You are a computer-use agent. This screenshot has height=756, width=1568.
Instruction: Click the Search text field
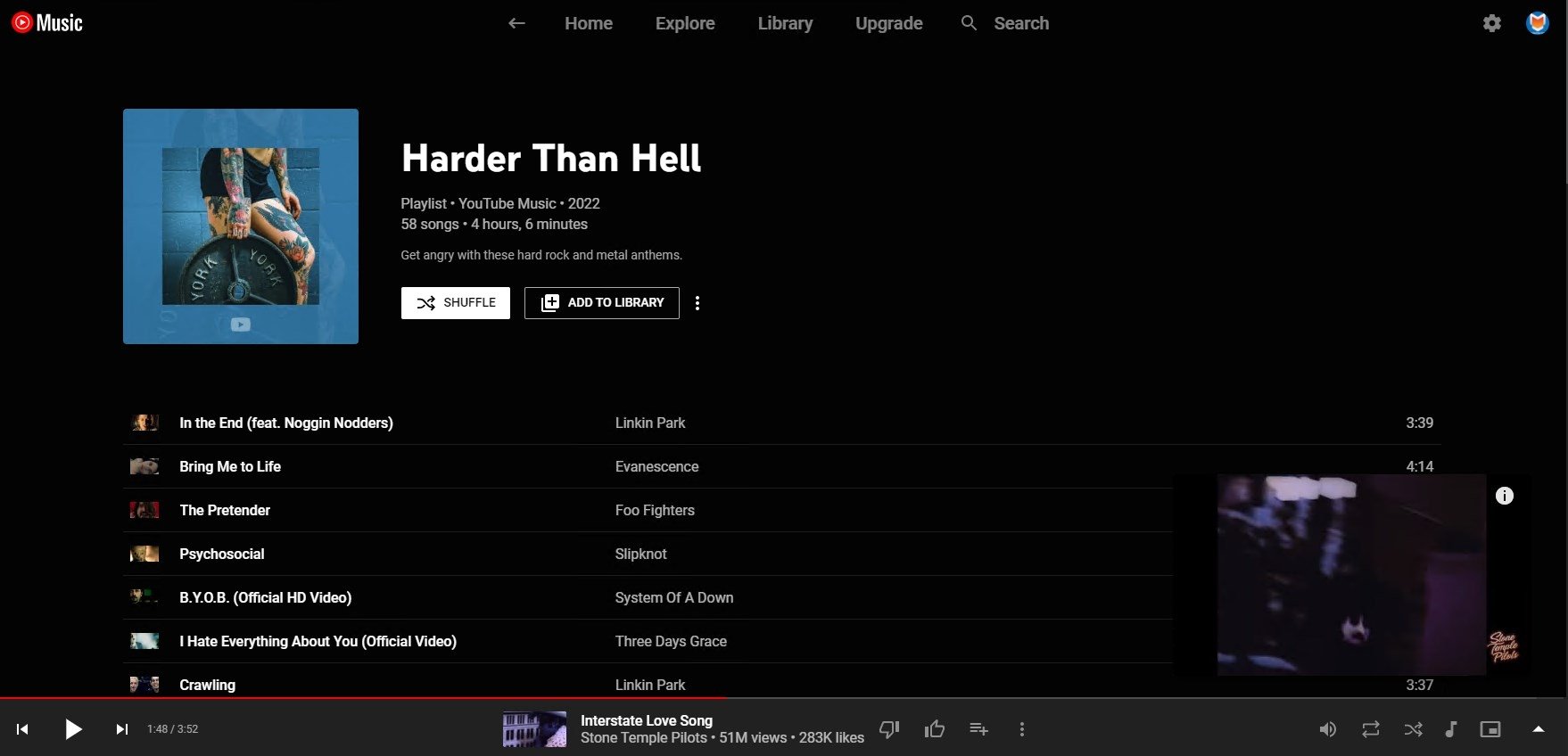point(1021,23)
